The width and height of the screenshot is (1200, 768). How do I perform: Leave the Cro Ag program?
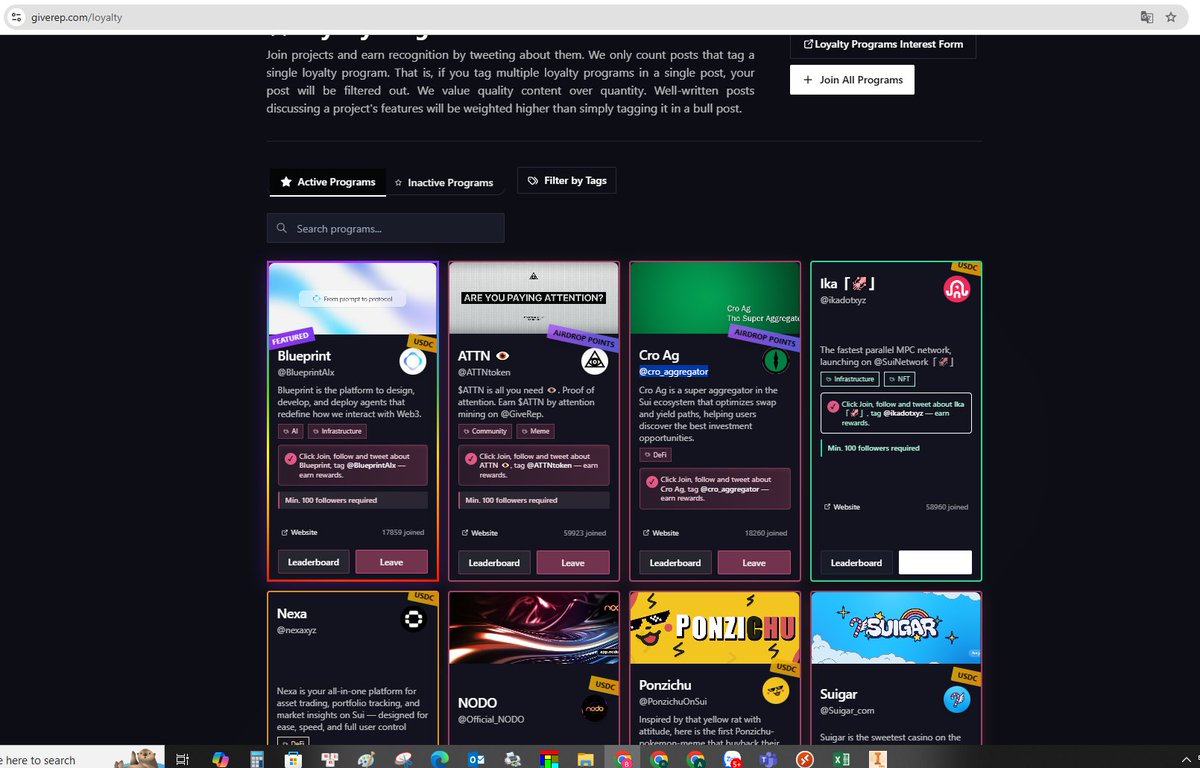[x=754, y=562]
